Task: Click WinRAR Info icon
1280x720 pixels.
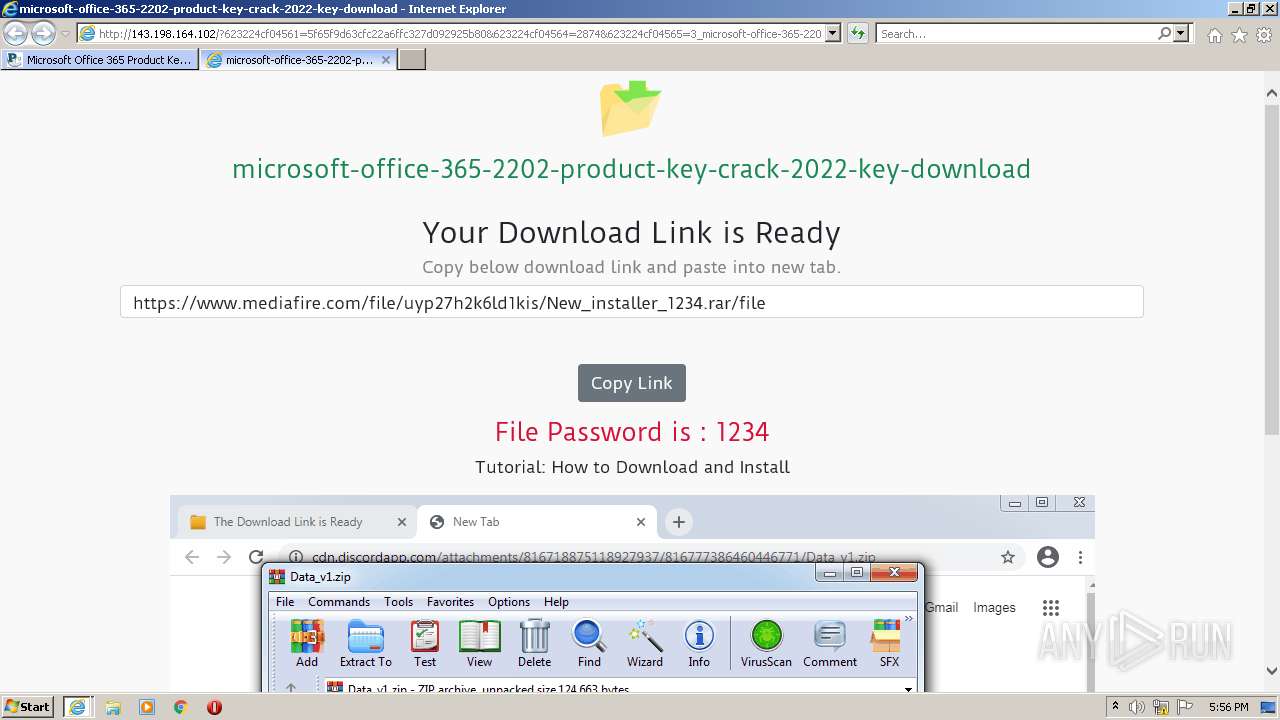Action: pyautogui.click(x=699, y=644)
